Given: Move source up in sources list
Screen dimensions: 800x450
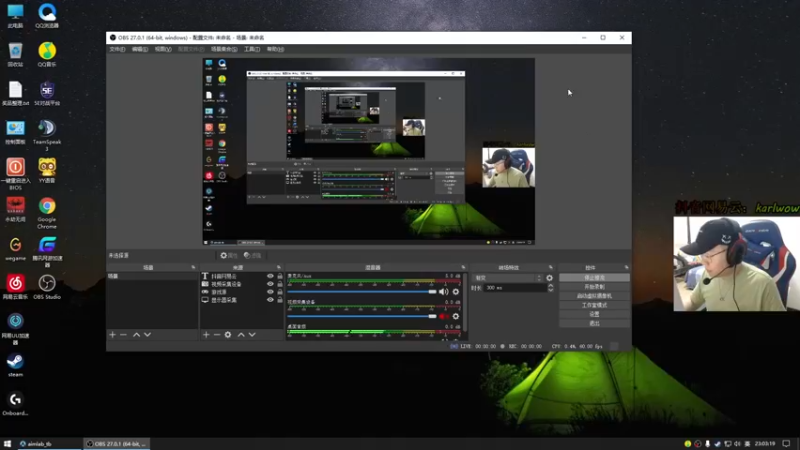Looking at the screenshot, I should coord(241,335).
